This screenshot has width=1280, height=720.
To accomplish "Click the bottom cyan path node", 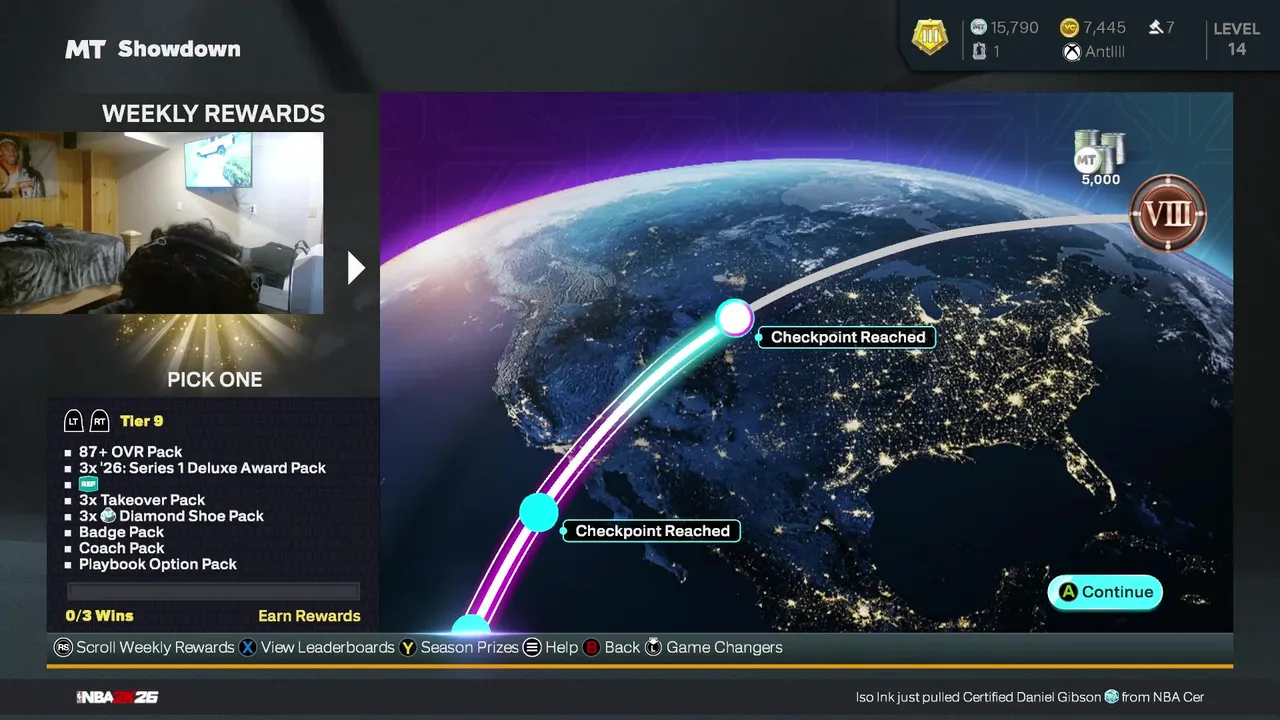I will pos(470,625).
